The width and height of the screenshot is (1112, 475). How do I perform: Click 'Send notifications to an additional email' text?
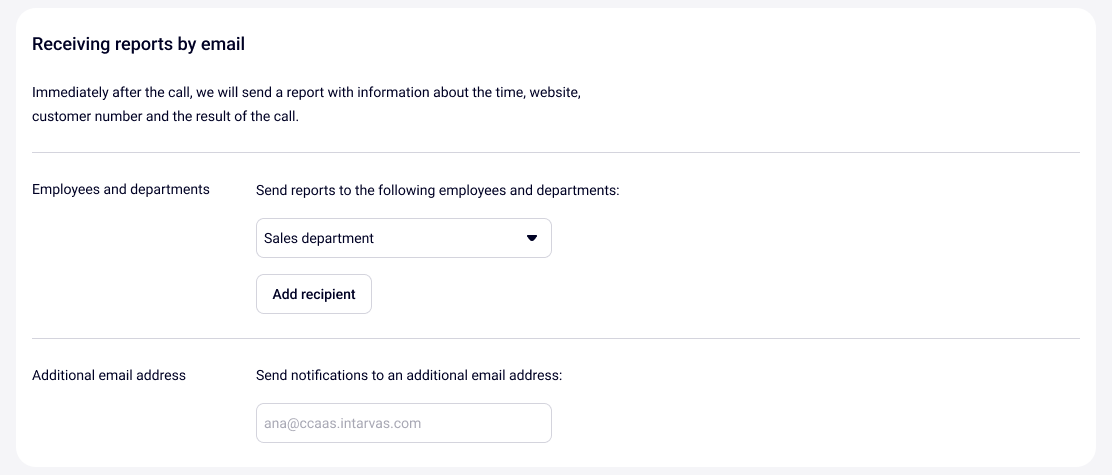tap(409, 375)
